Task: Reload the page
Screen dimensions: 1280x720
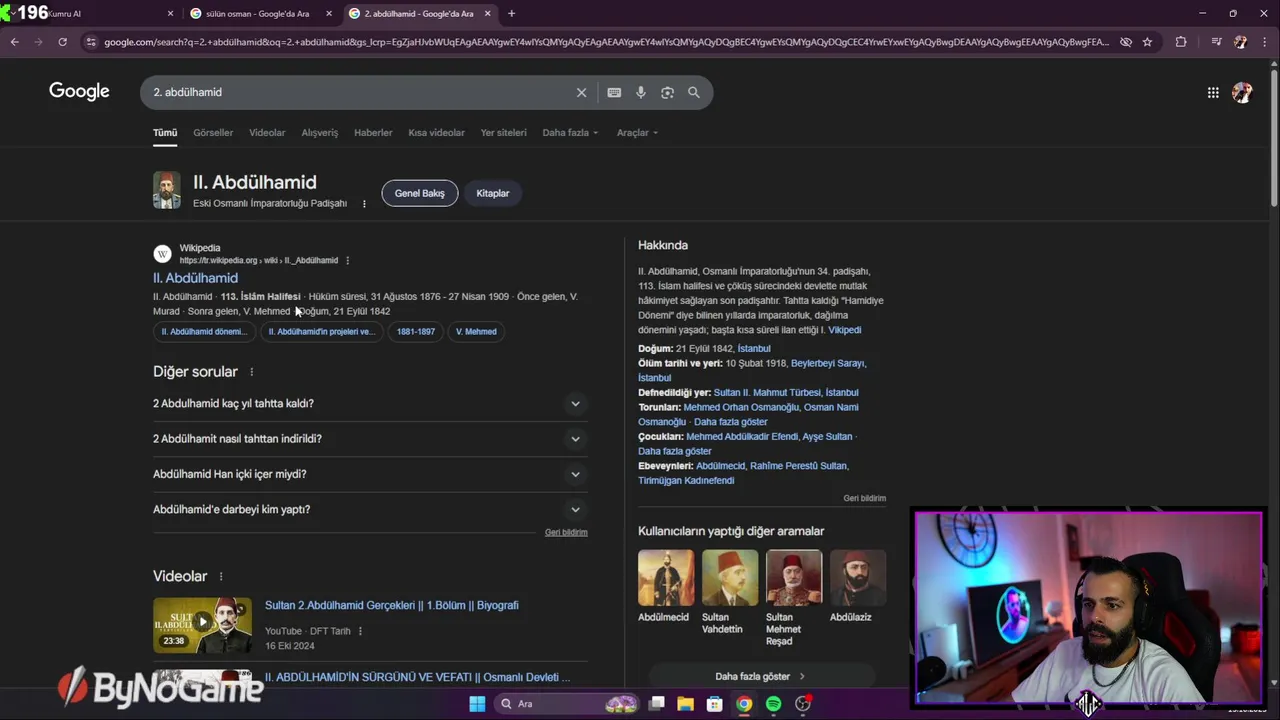Action: tap(62, 42)
